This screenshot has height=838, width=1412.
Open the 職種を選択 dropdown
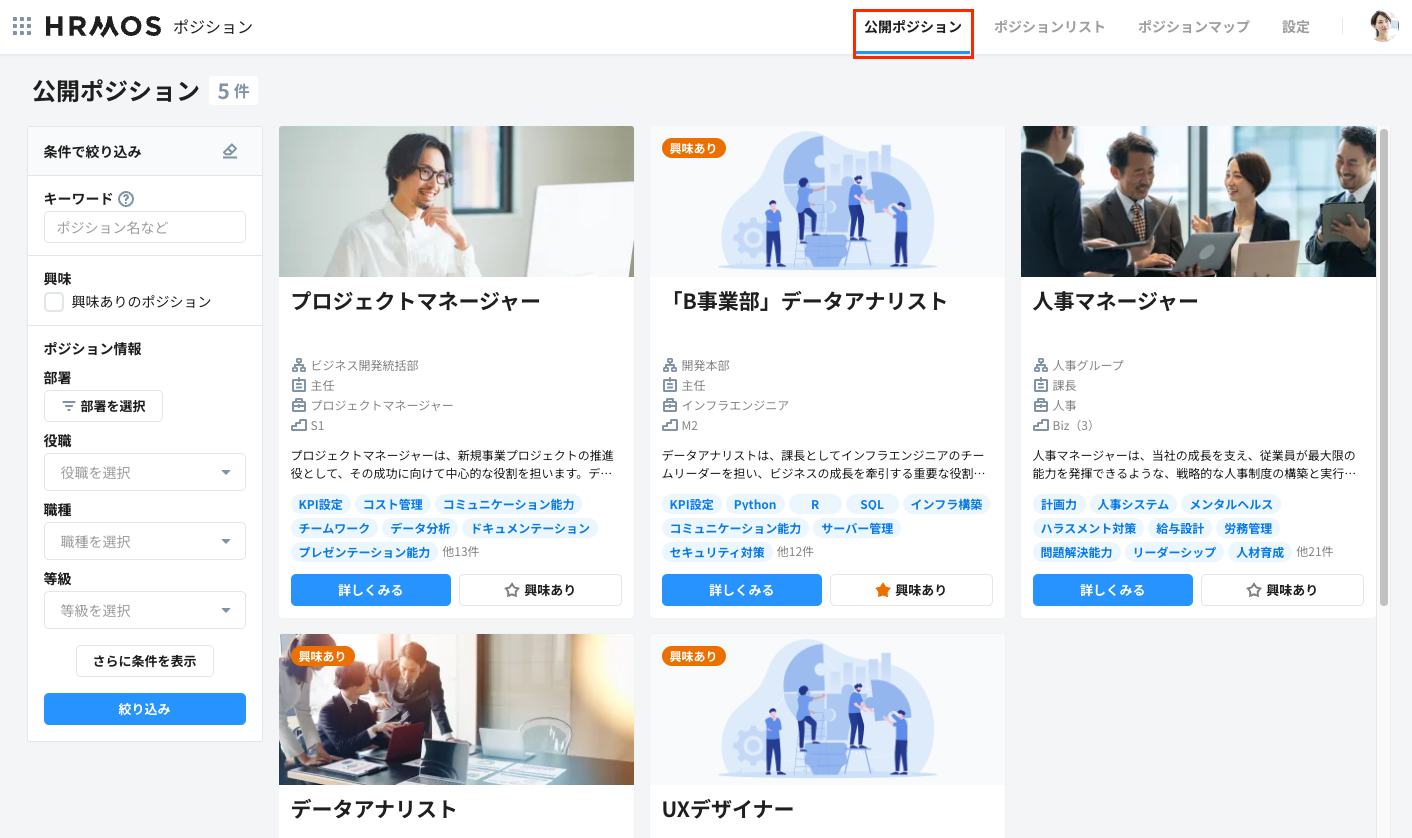144,541
